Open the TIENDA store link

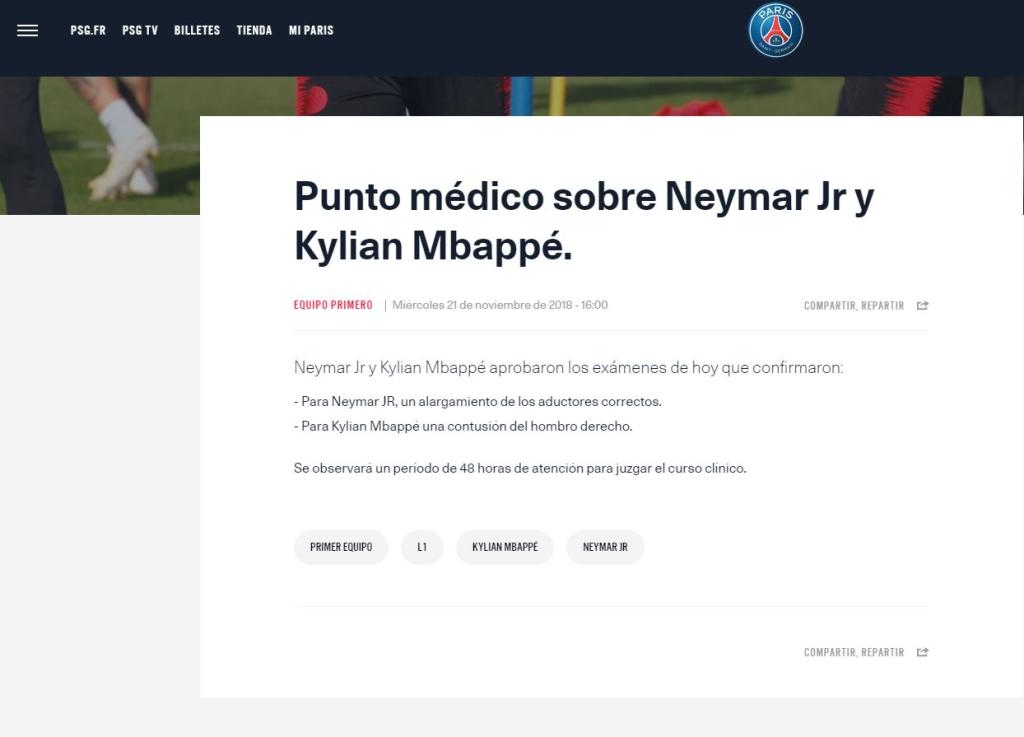coord(254,31)
